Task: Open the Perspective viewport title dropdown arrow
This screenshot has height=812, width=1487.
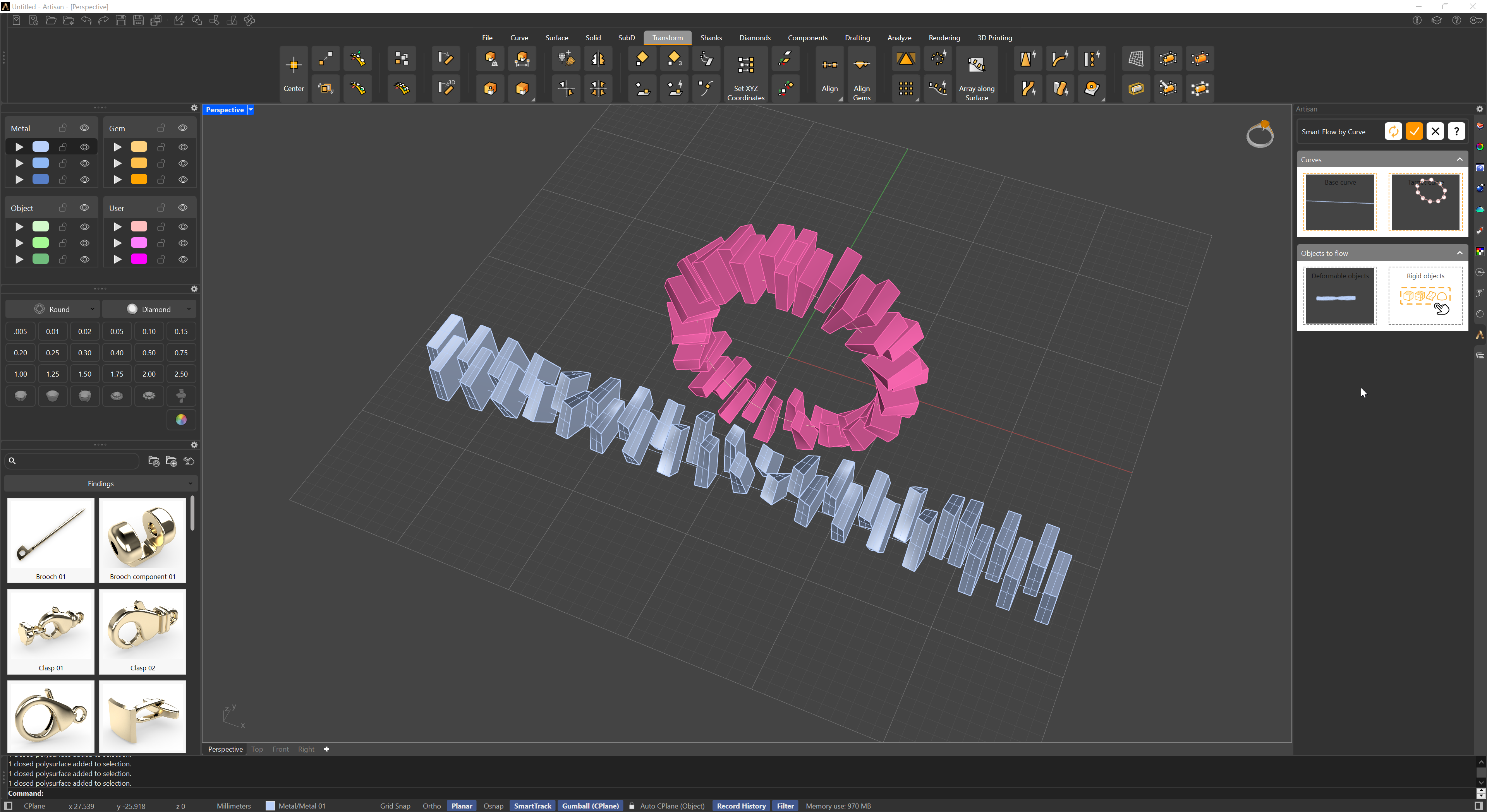Action: click(x=251, y=110)
